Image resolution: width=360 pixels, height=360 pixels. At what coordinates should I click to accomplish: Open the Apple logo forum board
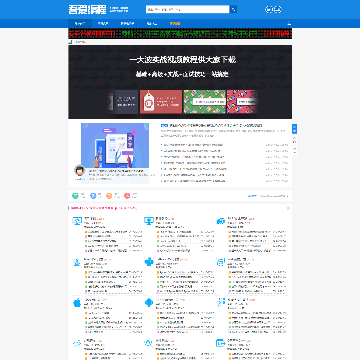pyautogui.click(x=77, y=303)
